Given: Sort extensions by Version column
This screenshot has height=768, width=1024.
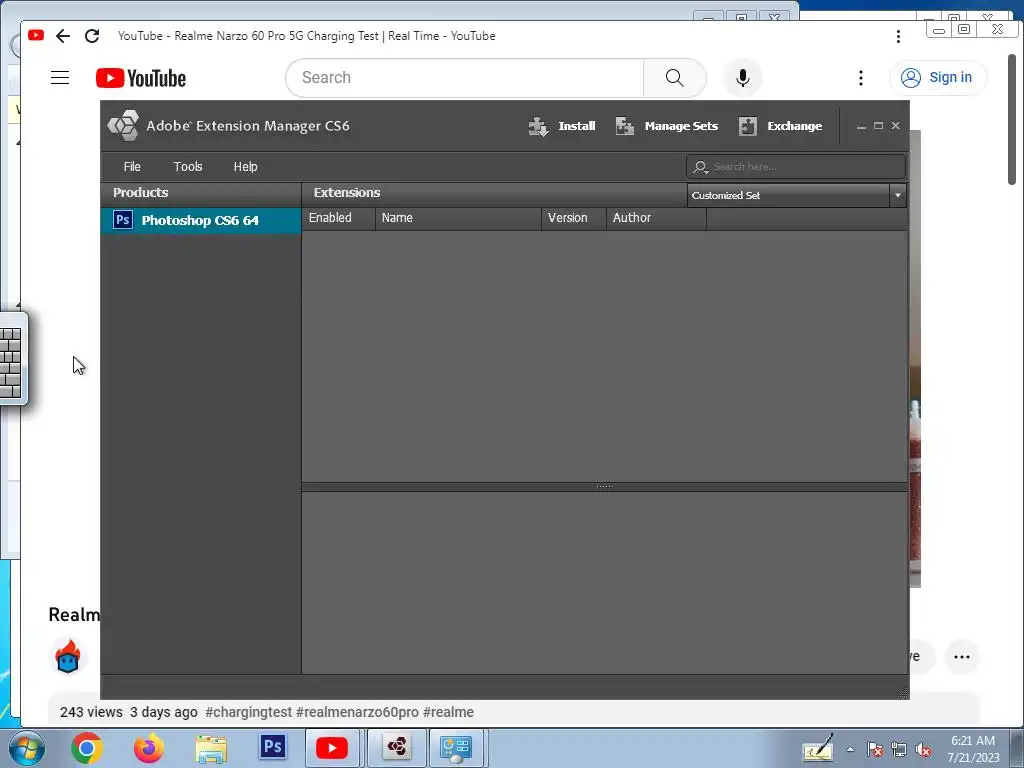Looking at the screenshot, I should click(574, 218).
